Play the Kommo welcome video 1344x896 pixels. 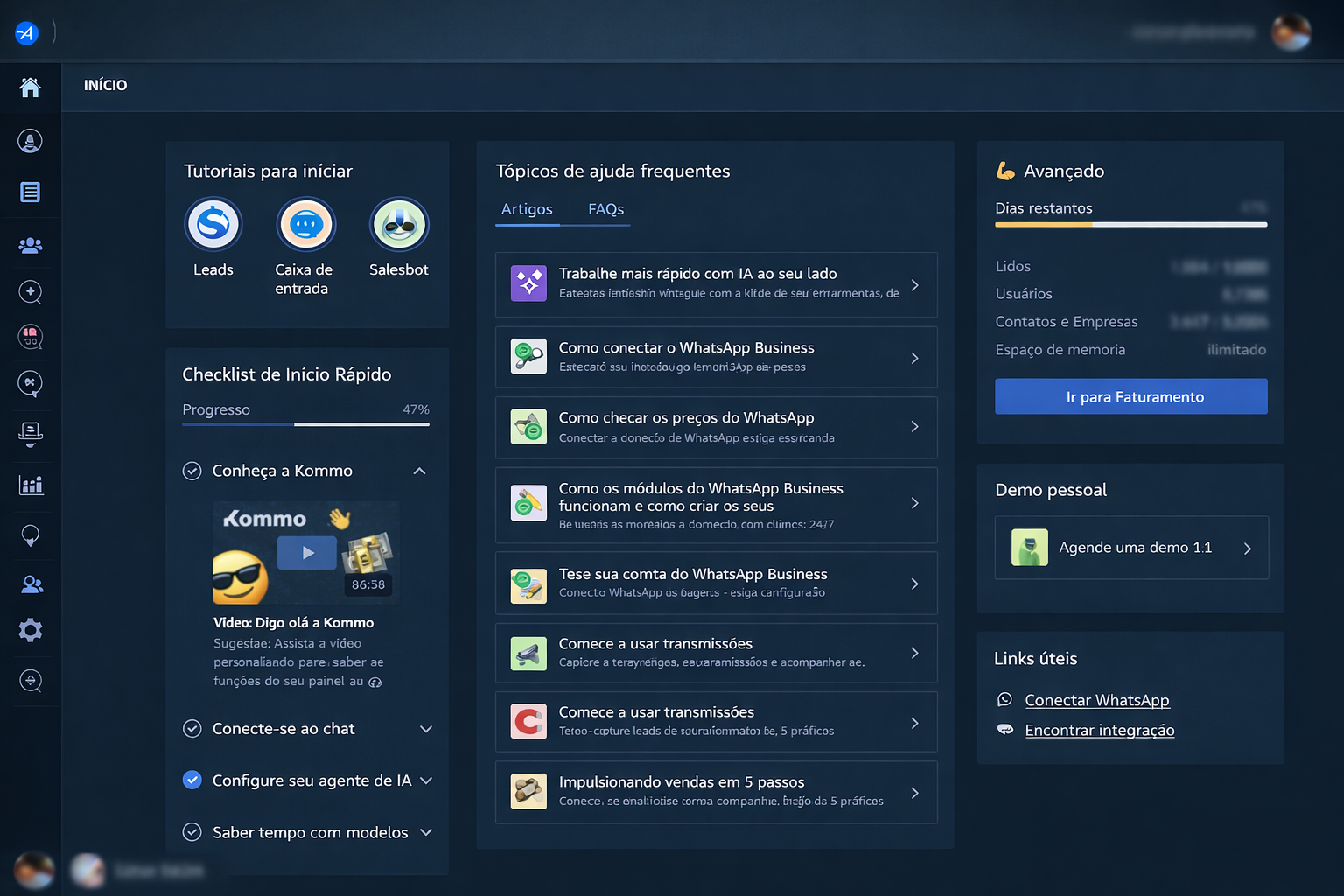(x=306, y=552)
